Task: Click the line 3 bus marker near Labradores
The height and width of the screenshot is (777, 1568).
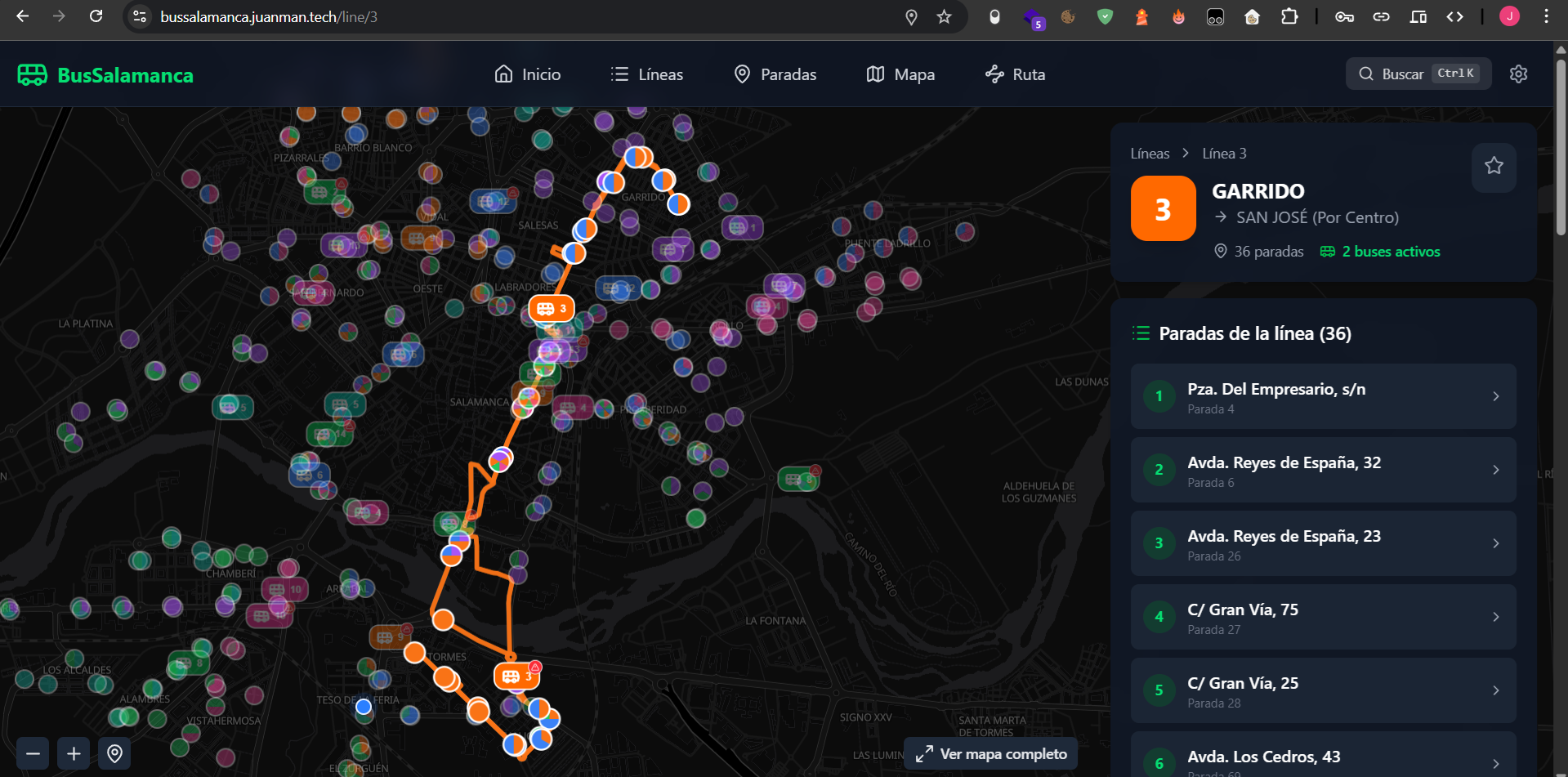Action: [x=552, y=309]
